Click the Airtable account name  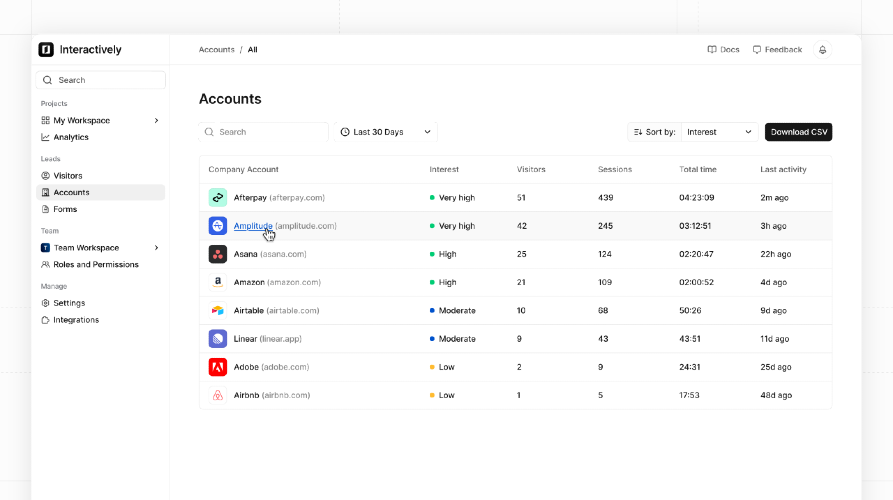coord(248,310)
